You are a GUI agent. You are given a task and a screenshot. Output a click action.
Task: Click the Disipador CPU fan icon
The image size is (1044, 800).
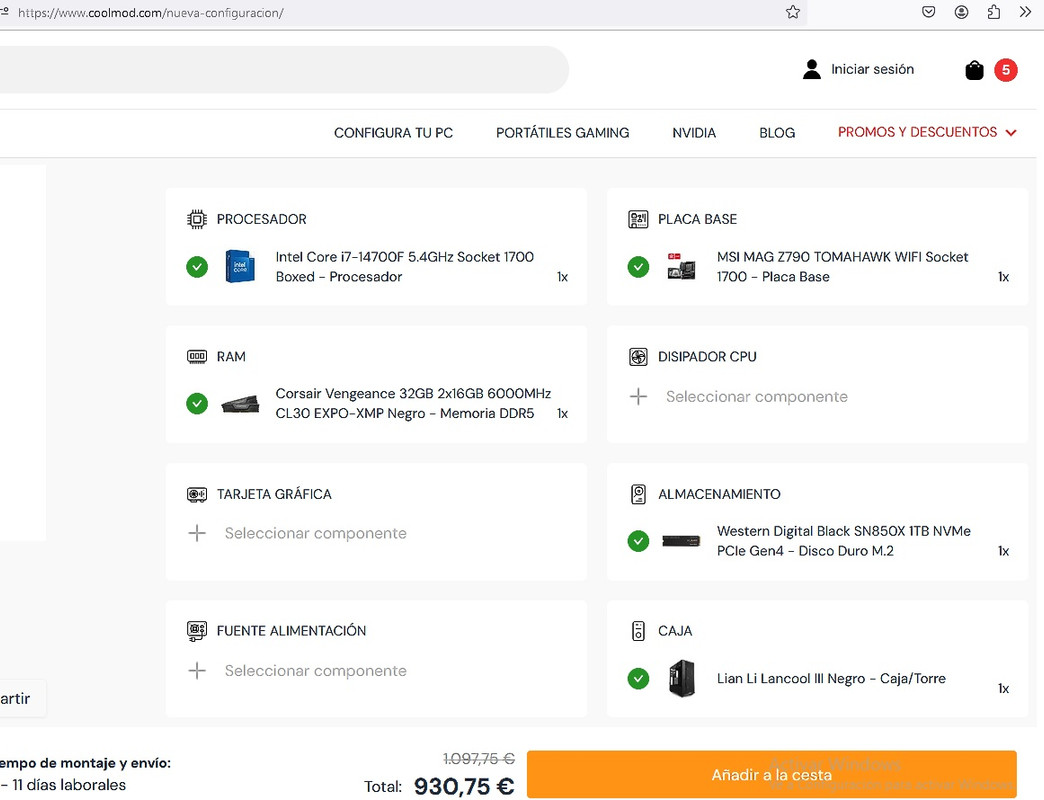tap(638, 357)
